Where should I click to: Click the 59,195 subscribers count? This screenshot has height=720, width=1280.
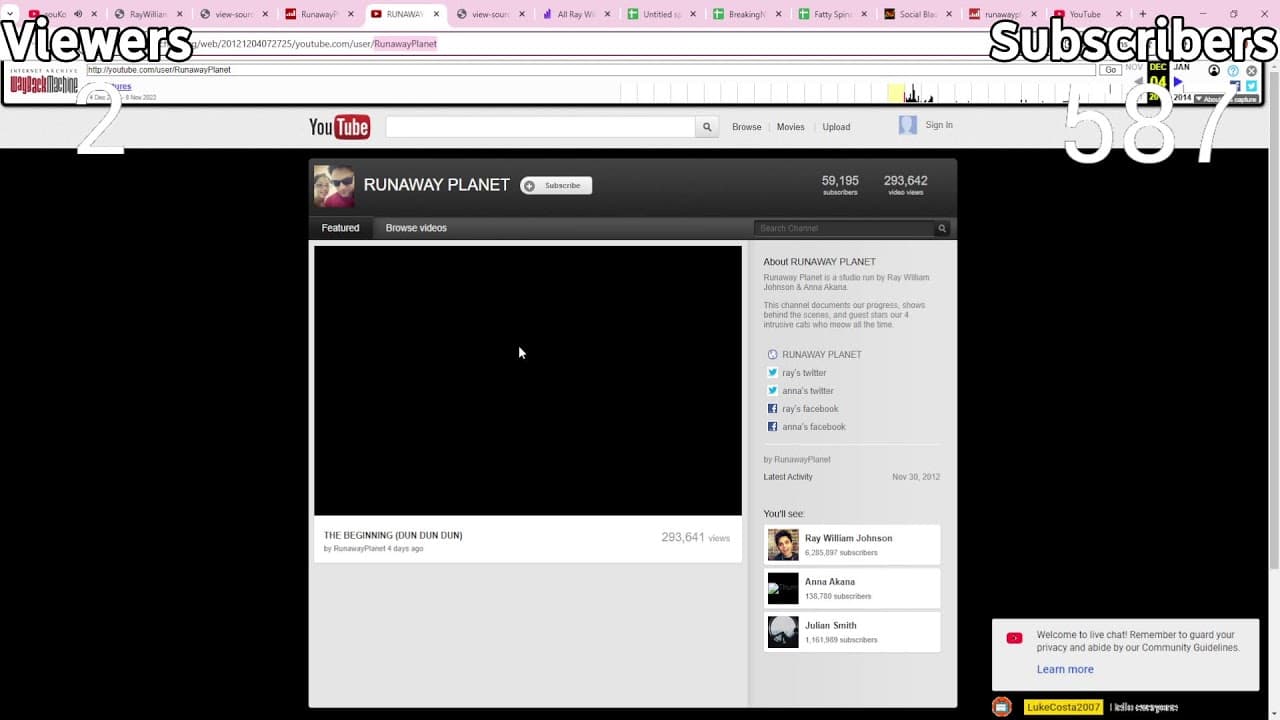point(840,185)
